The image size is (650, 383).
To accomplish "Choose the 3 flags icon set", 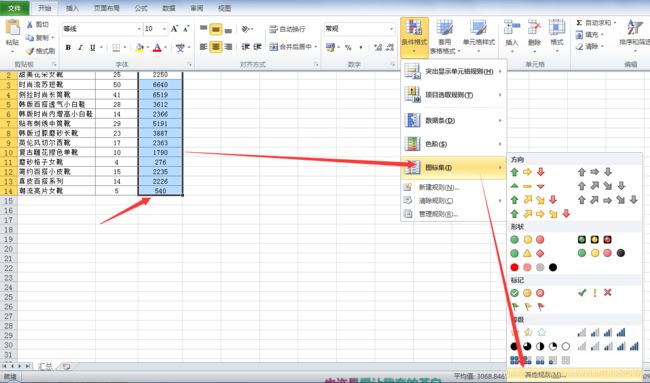I will (527, 307).
